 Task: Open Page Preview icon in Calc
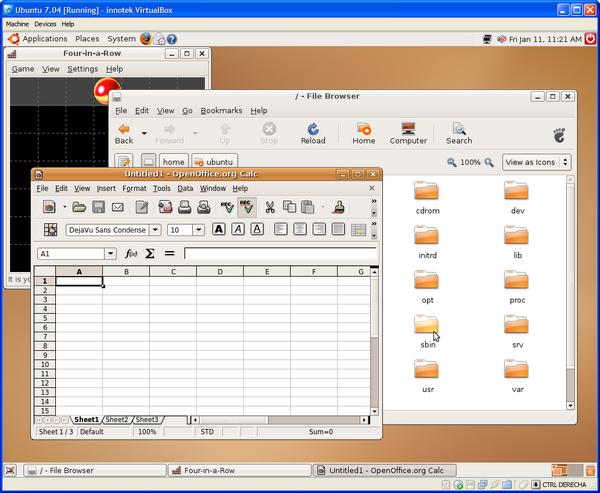coord(204,207)
